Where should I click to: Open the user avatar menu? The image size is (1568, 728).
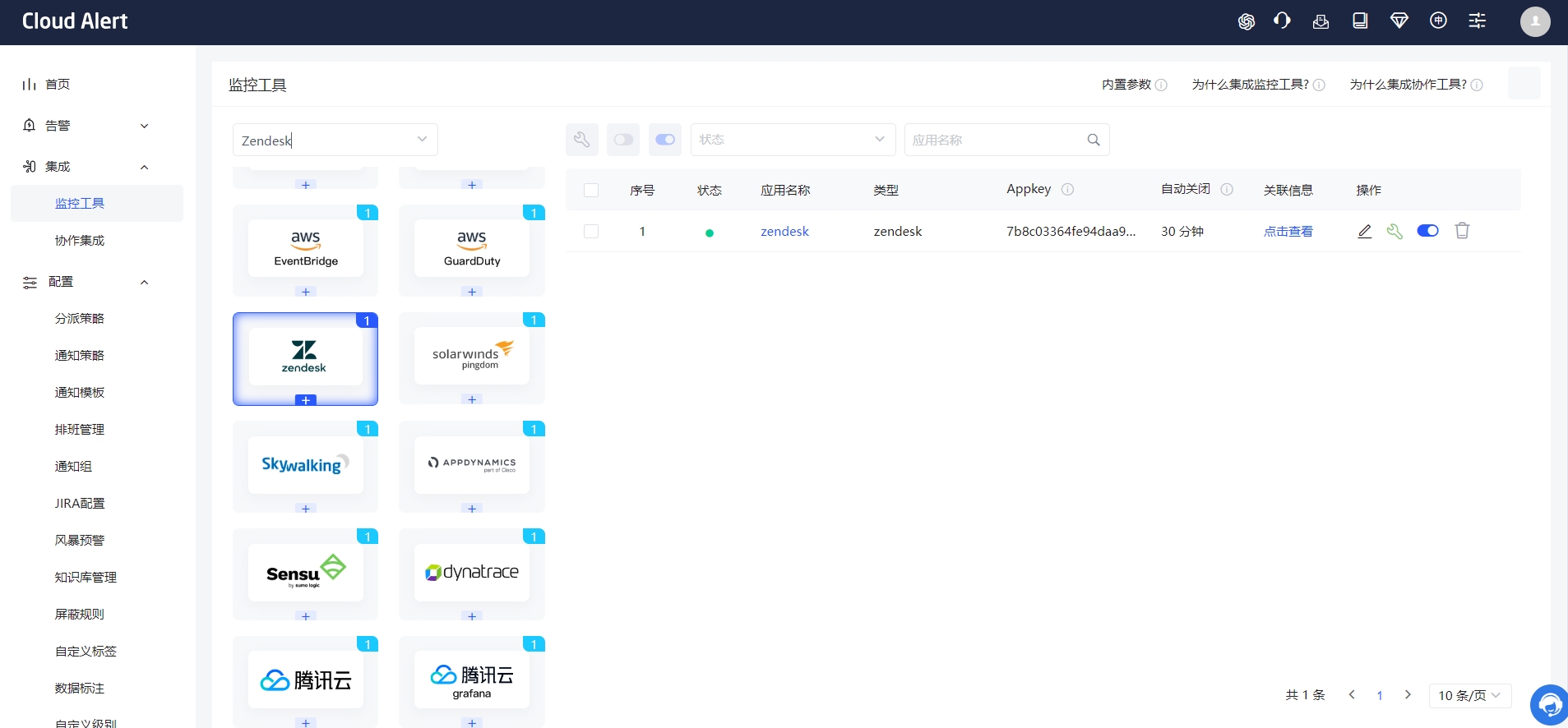[1535, 21]
